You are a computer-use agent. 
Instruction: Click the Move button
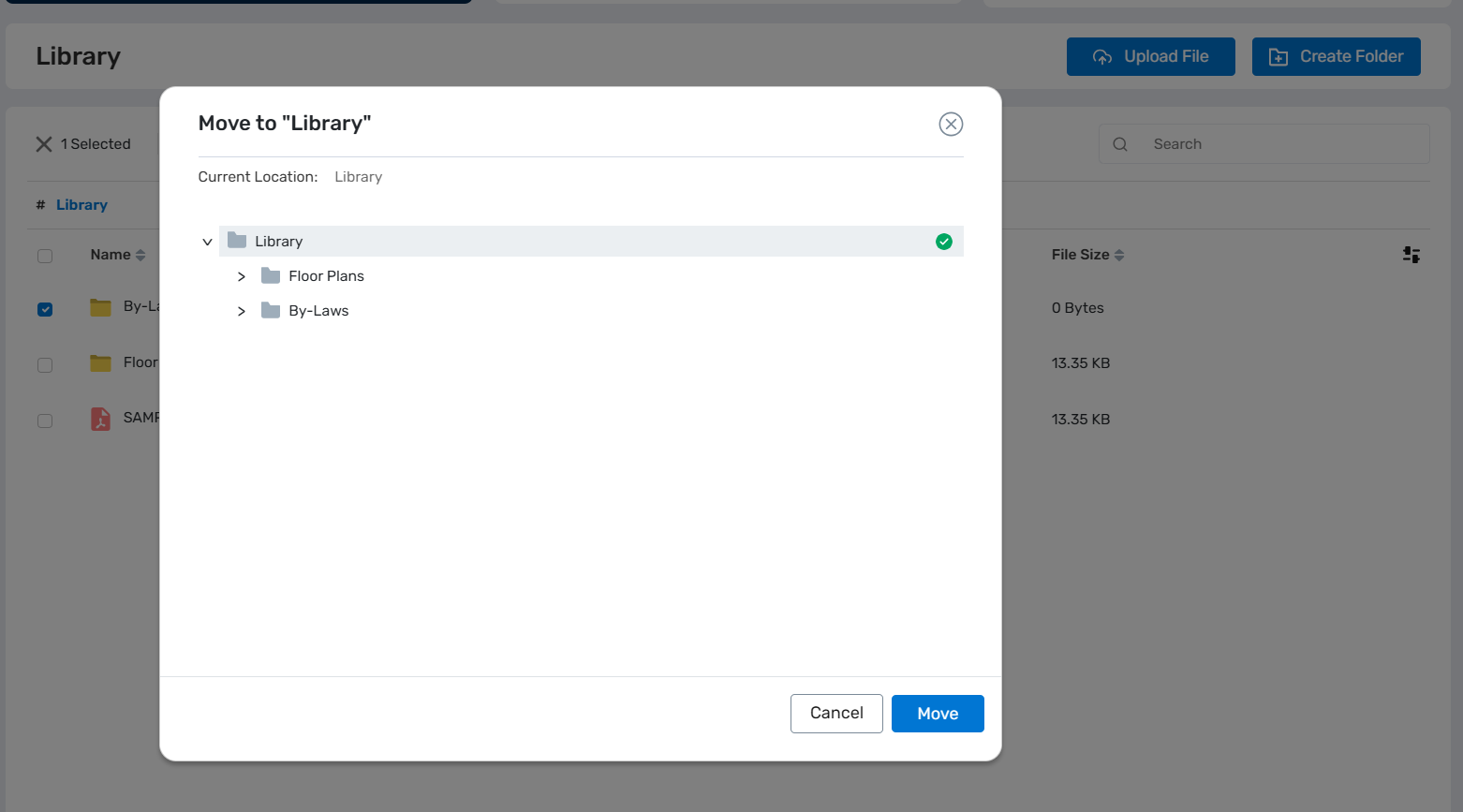tap(937, 714)
